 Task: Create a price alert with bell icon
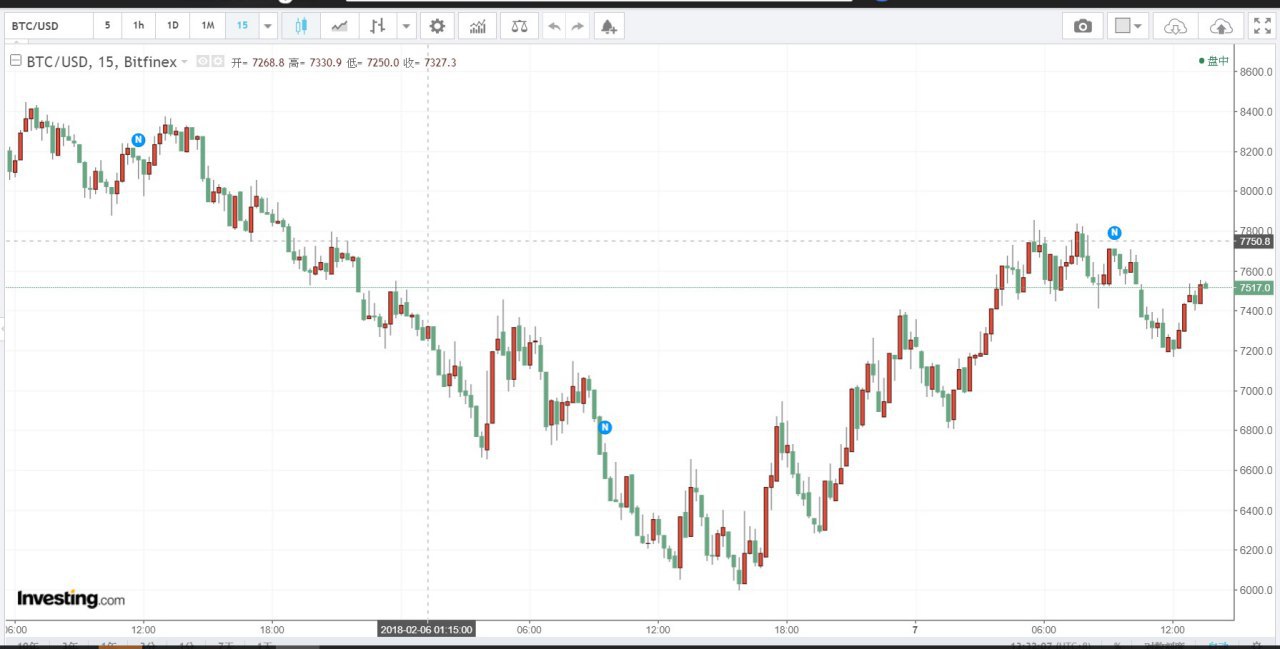coord(608,26)
